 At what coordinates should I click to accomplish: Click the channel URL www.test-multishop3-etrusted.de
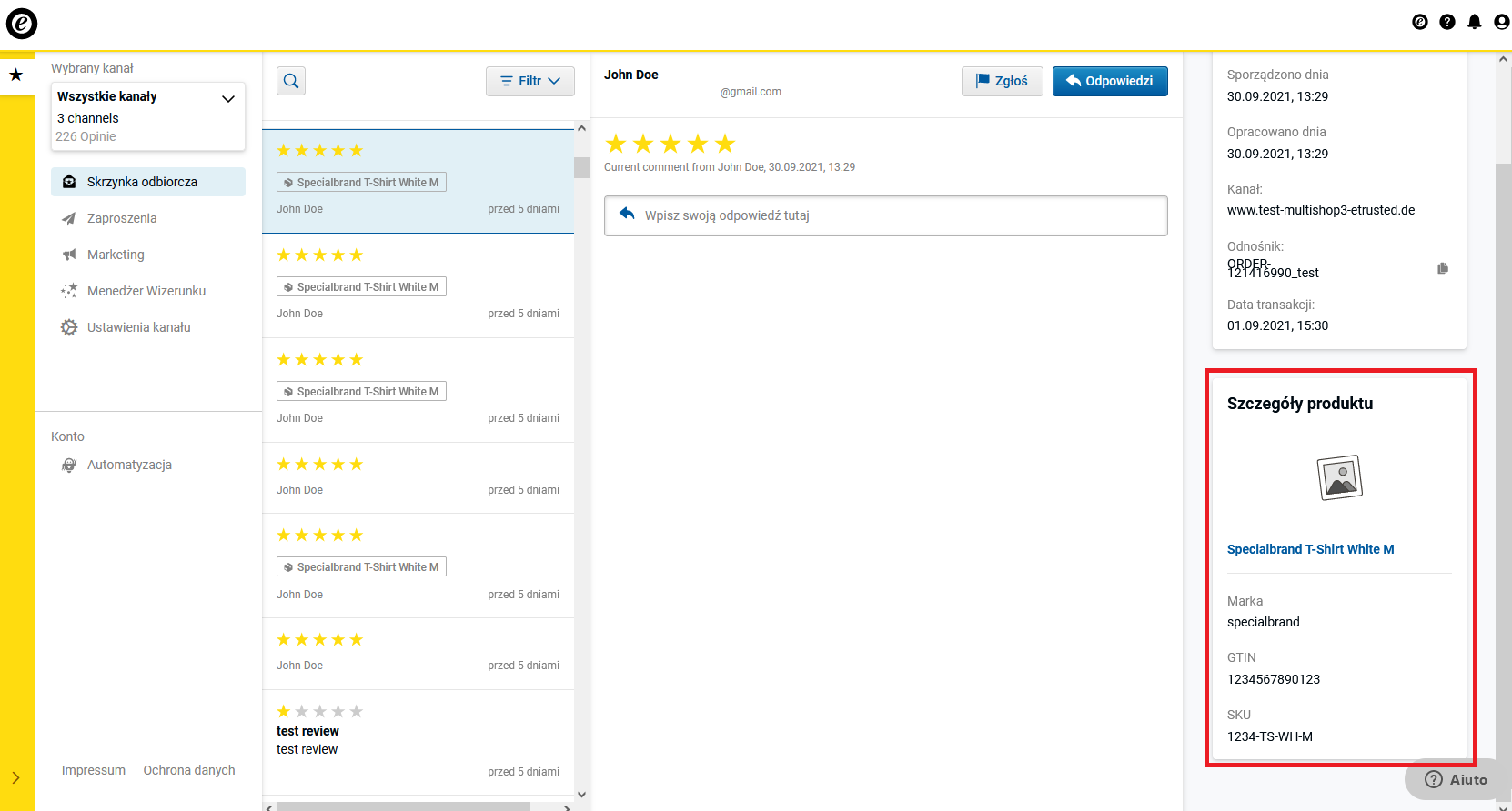point(1321,210)
